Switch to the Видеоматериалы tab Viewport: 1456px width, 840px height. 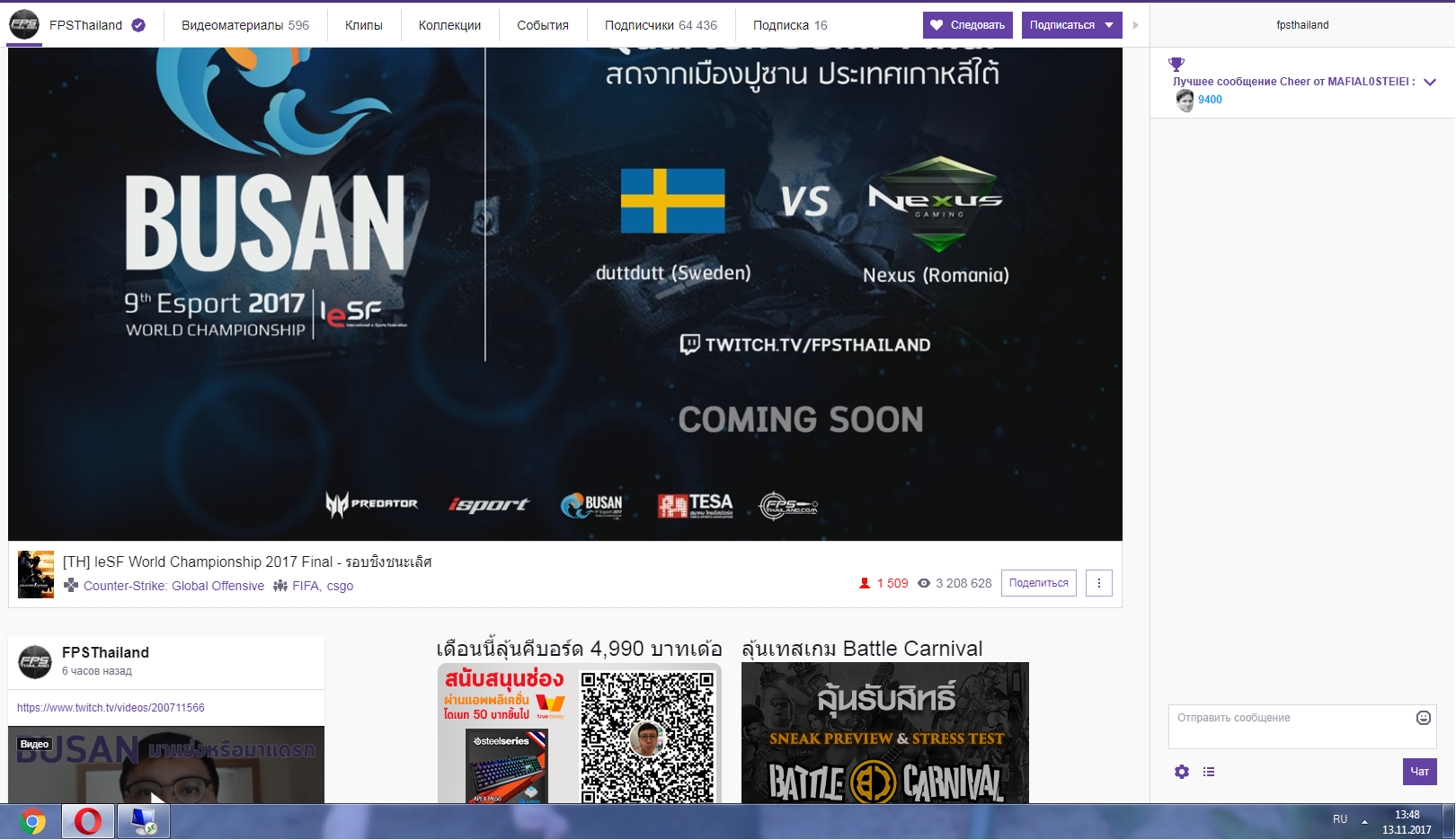[x=244, y=25]
